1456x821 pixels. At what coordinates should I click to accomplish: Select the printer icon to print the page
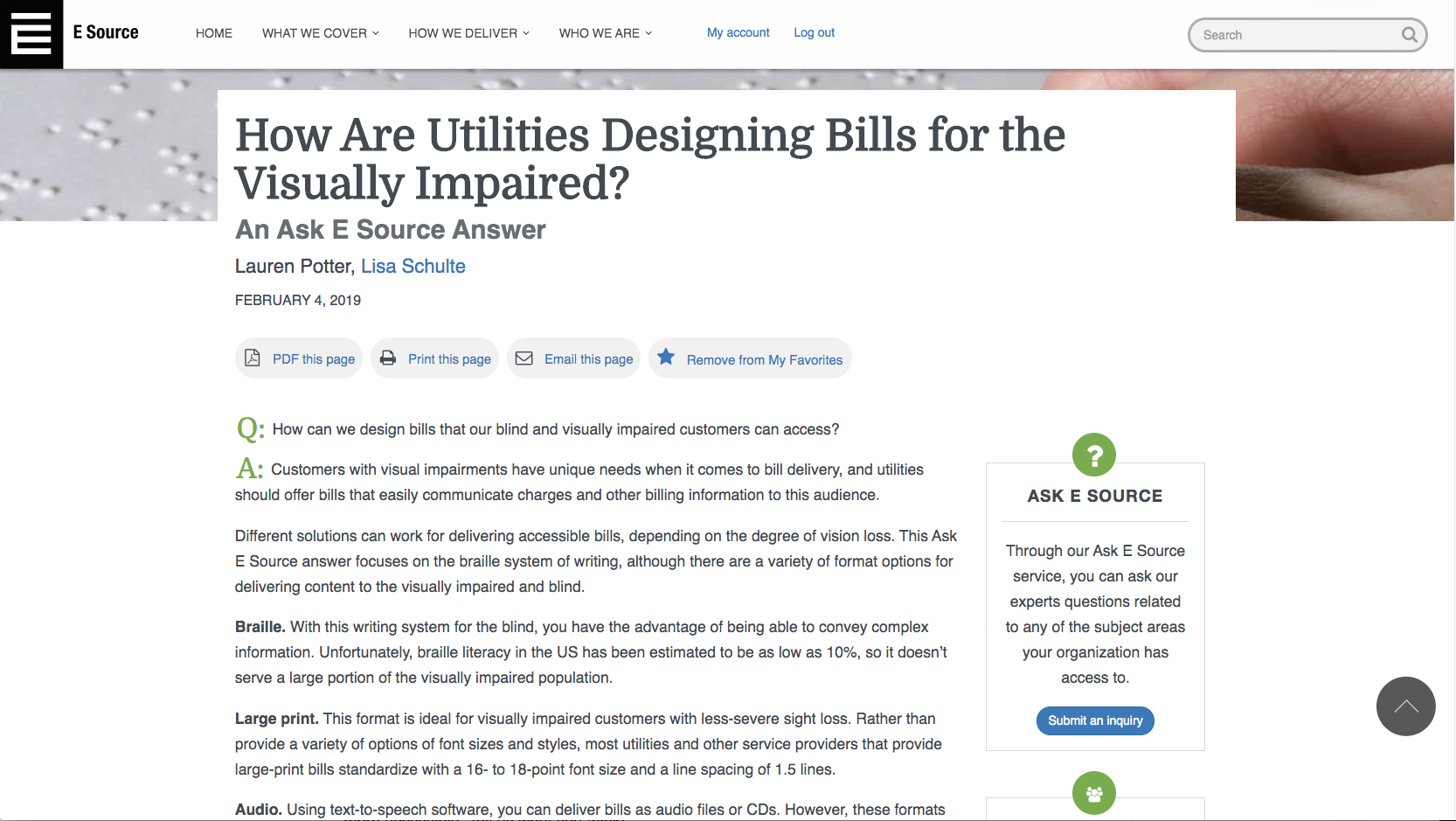coord(388,358)
